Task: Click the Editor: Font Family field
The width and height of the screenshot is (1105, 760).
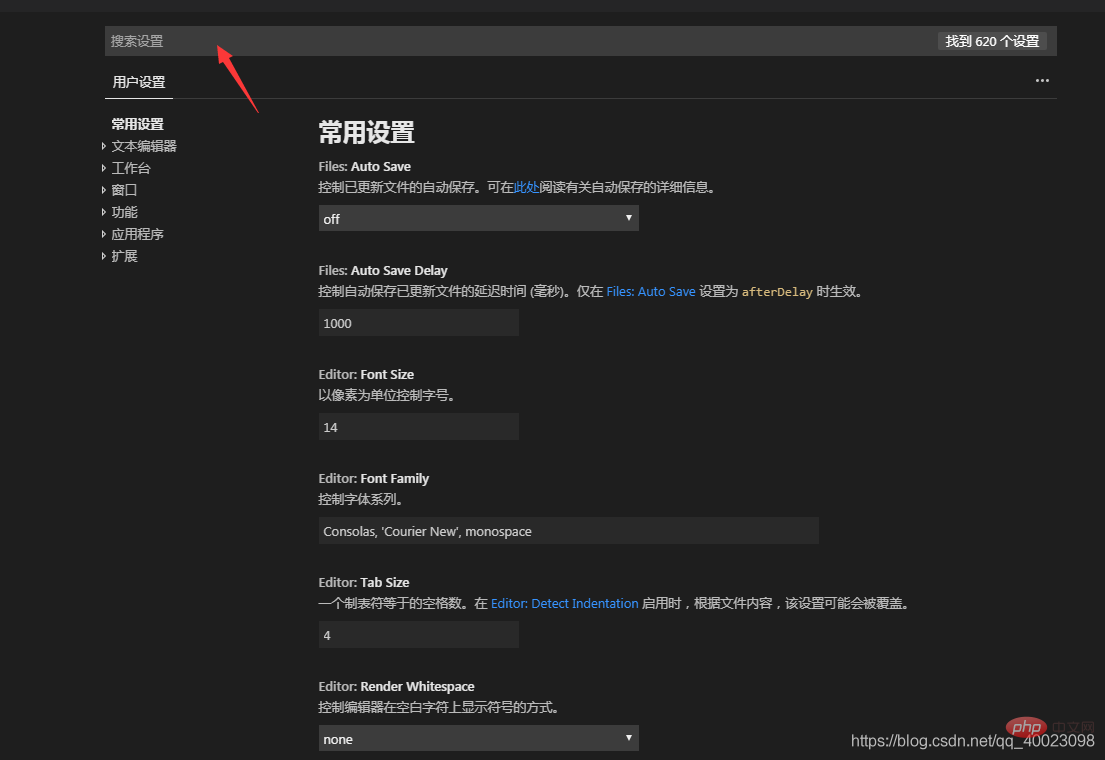Action: pos(568,530)
